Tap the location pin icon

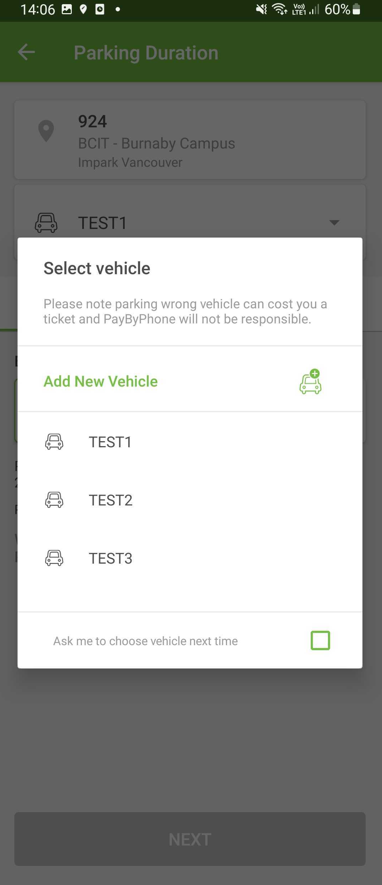coord(46,131)
